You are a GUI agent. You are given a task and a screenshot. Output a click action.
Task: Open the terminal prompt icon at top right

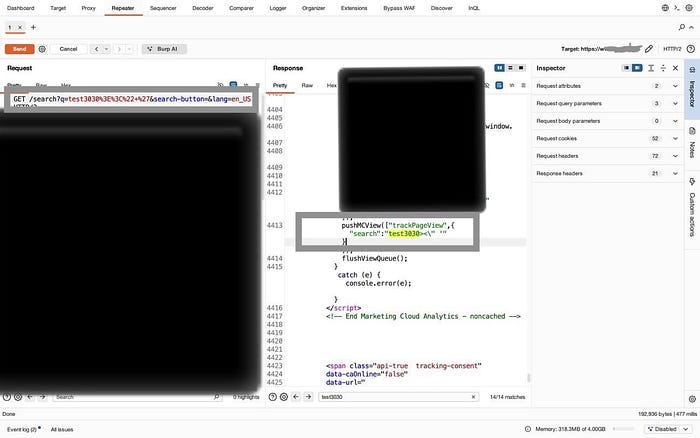[x=677, y=8]
